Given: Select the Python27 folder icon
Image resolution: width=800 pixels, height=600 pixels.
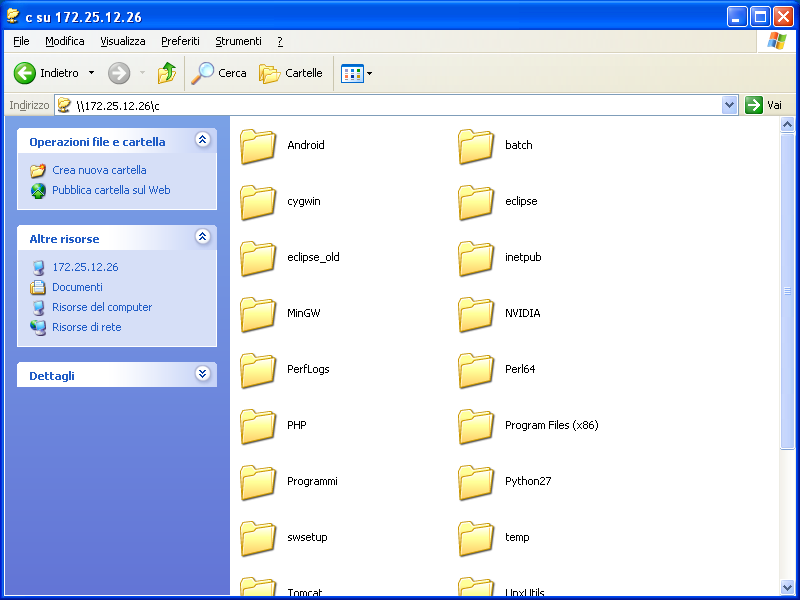Looking at the screenshot, I should click(476, 483).
